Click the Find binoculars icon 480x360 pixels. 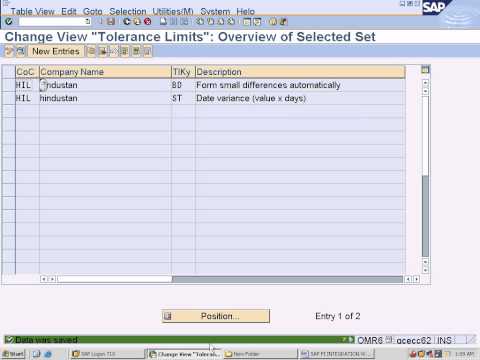174,22
